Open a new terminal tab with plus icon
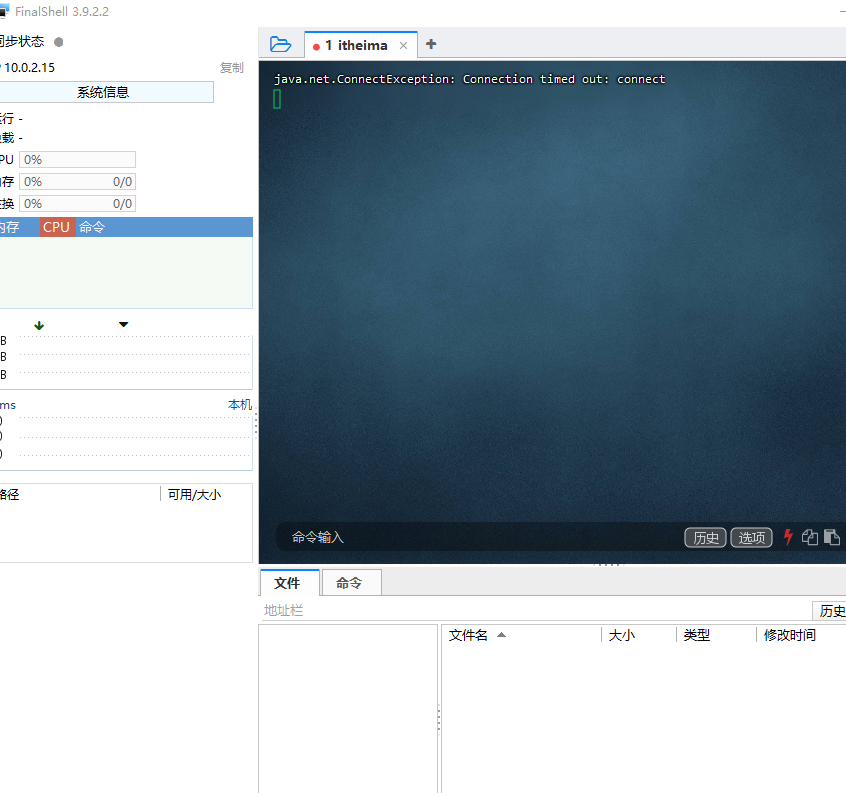This screenshot has height=793, width=846. click(x=430, y=44)
